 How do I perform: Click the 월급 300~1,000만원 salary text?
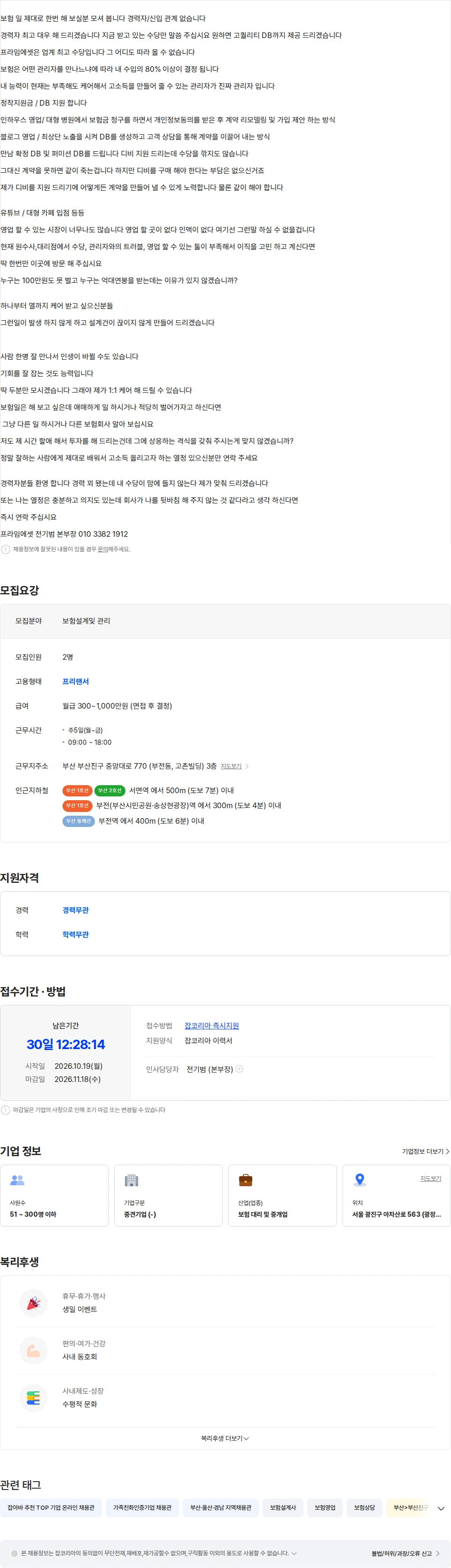[117, 706]
